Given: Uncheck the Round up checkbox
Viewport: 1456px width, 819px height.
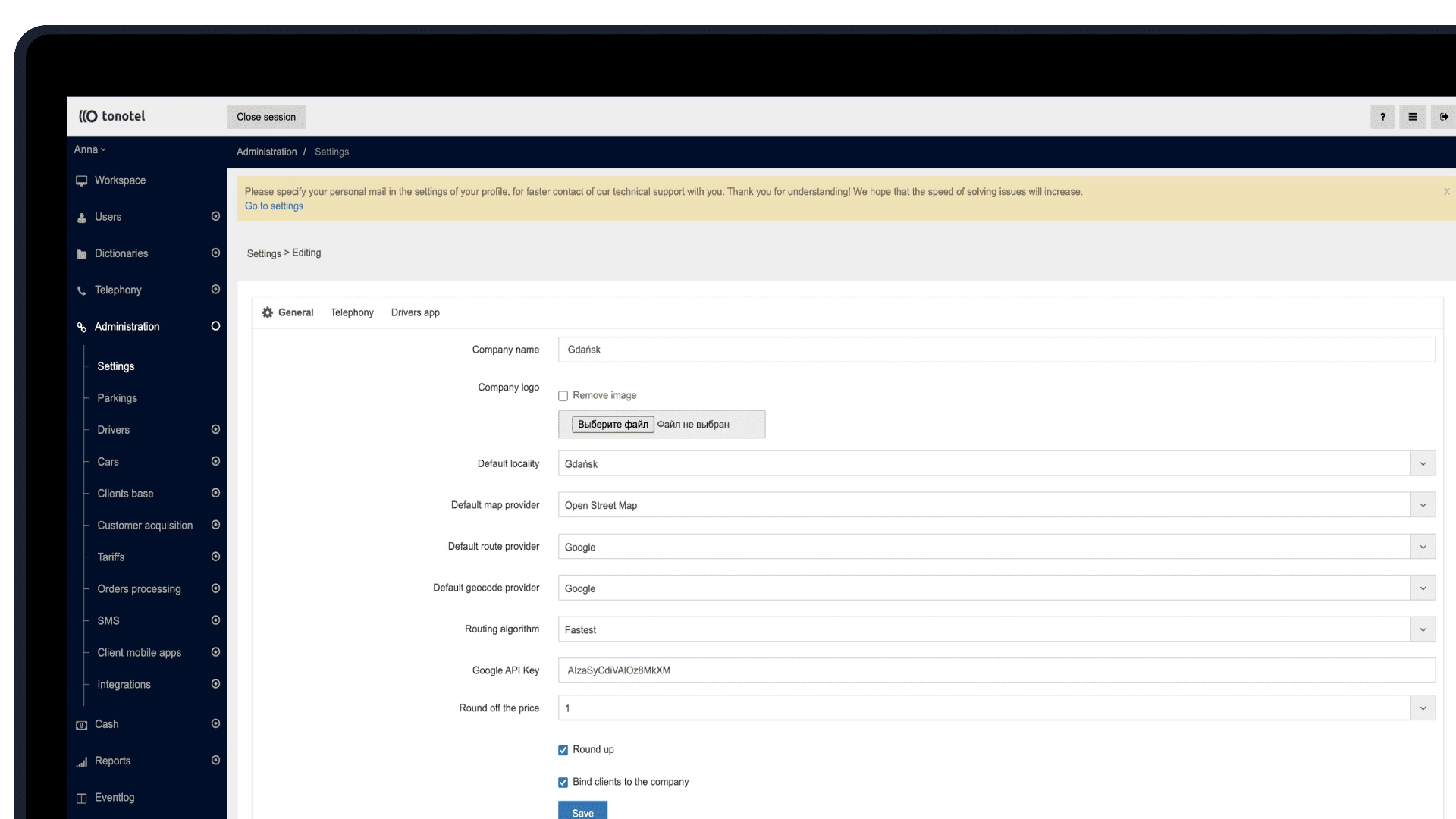Looking at the screenshot, I should (x=563, y=750).
